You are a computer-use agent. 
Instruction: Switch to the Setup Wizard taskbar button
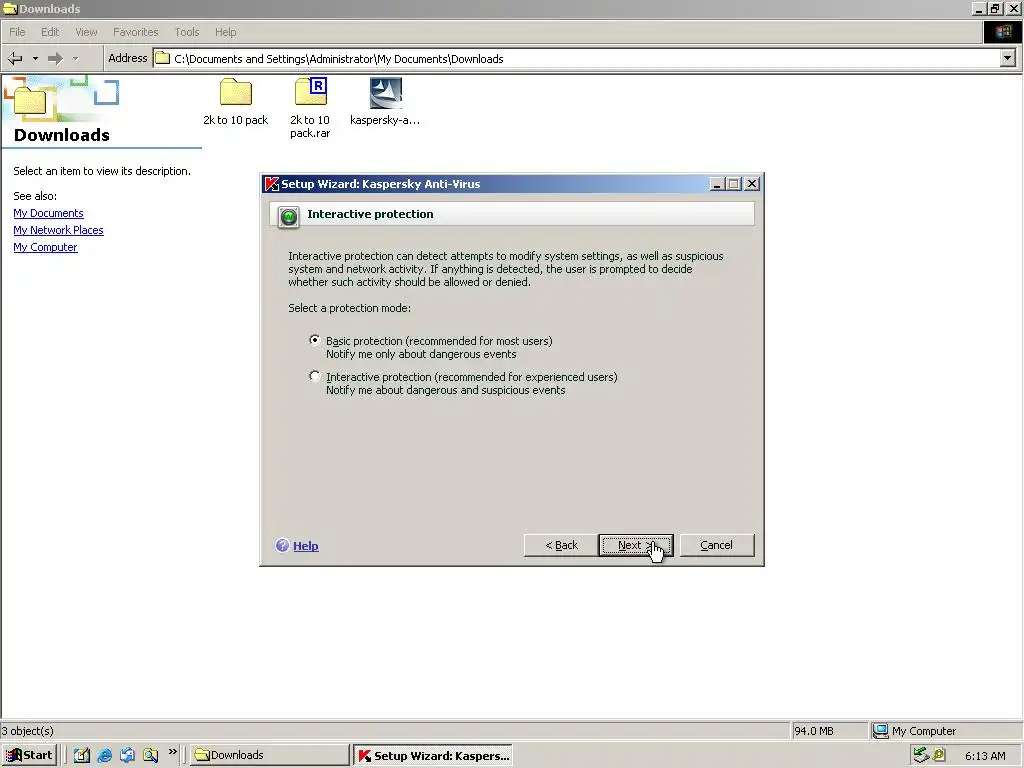(433, 755)
